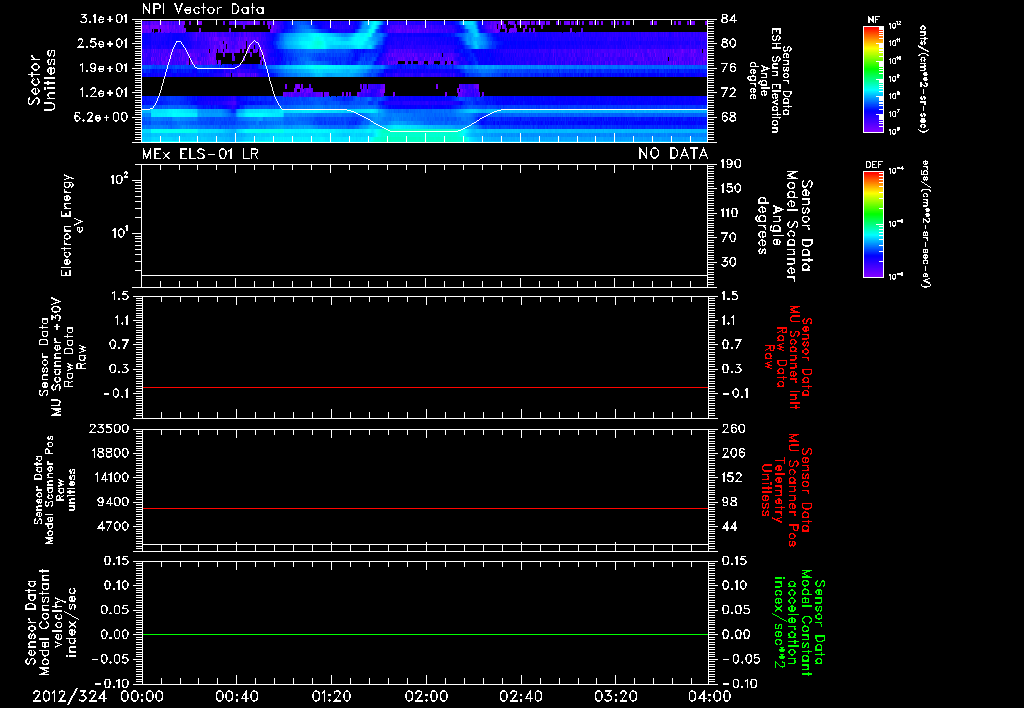
Task: Click the 9400 scanner position tick
Action: [113, 502]
